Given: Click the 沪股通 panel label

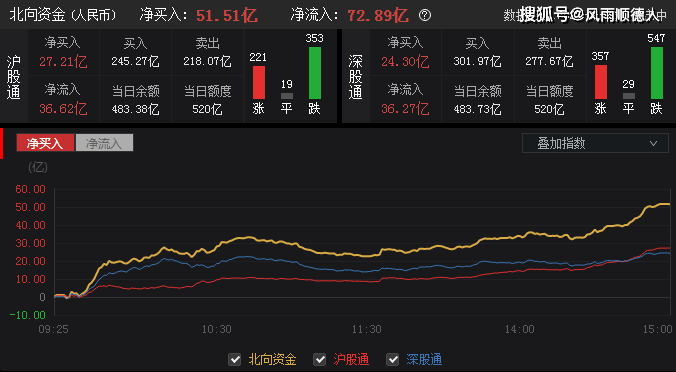Looking at the screenshot, I should [x=14, y=76].
